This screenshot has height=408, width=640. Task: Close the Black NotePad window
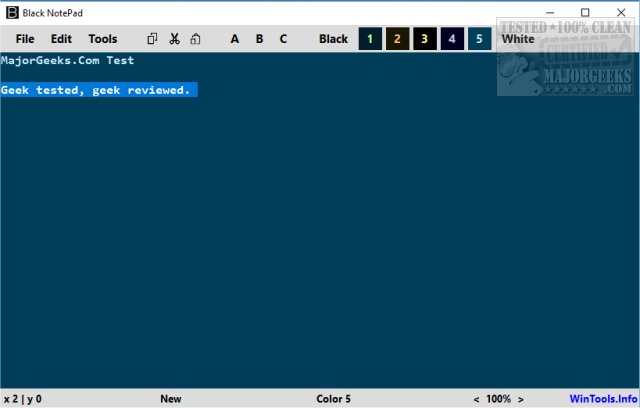621,13
